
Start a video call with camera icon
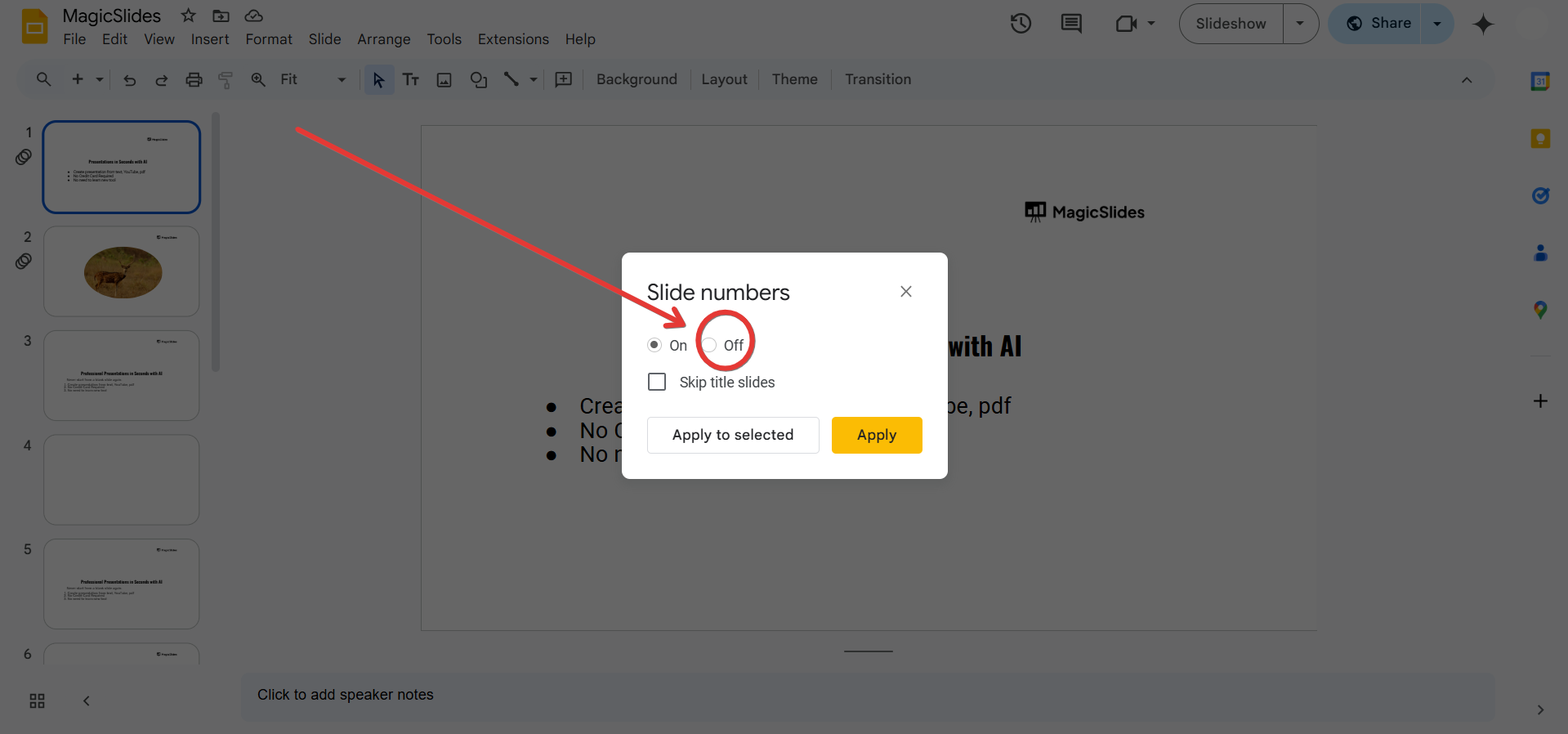click(1126, 24)
